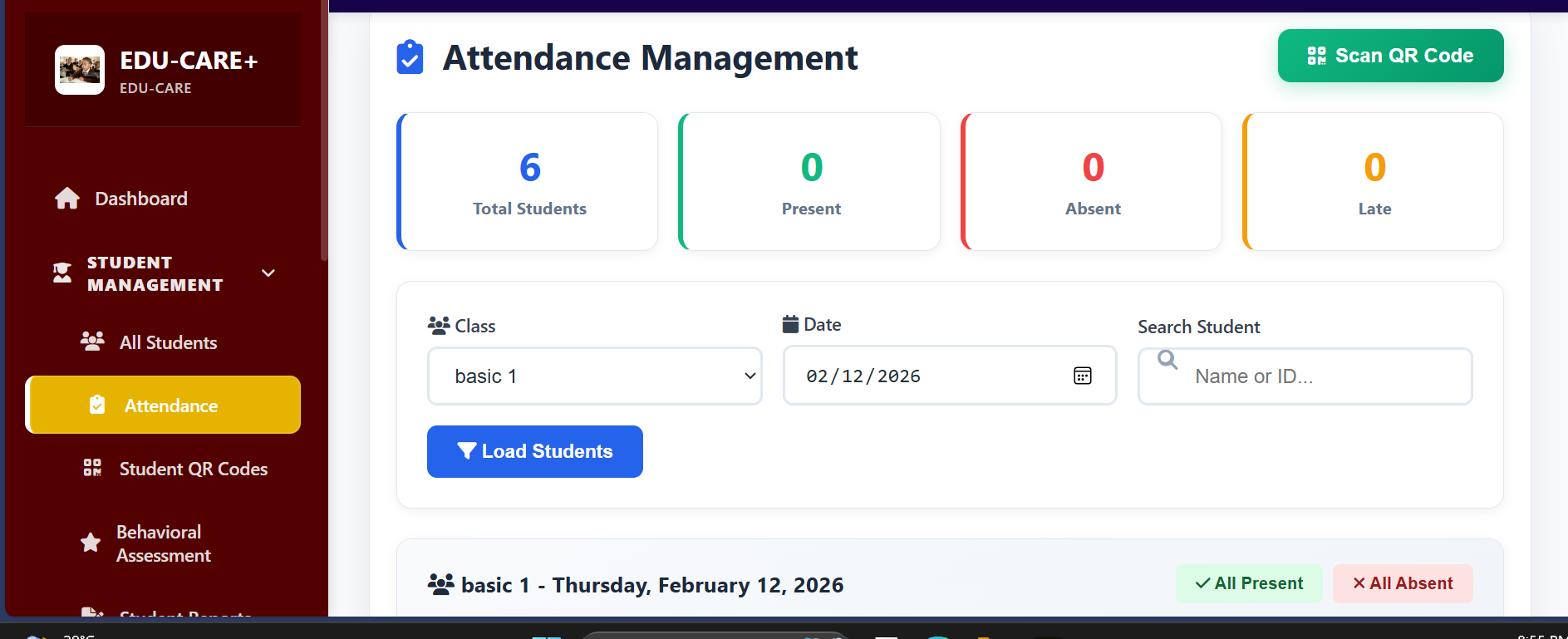Click the yellow Attendance clipboard icon

coord(97,405)
